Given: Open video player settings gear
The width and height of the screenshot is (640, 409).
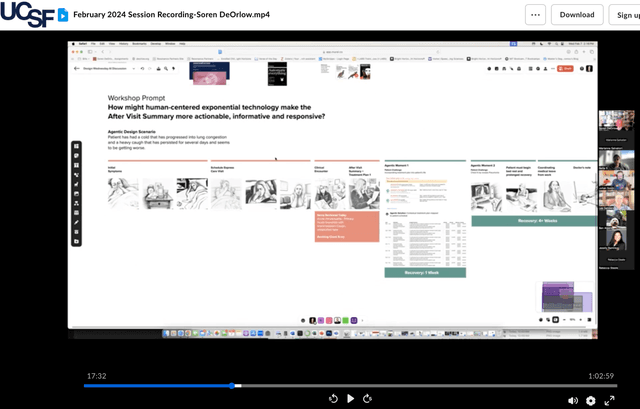Looking at the screenshot, I should (591, 400).
